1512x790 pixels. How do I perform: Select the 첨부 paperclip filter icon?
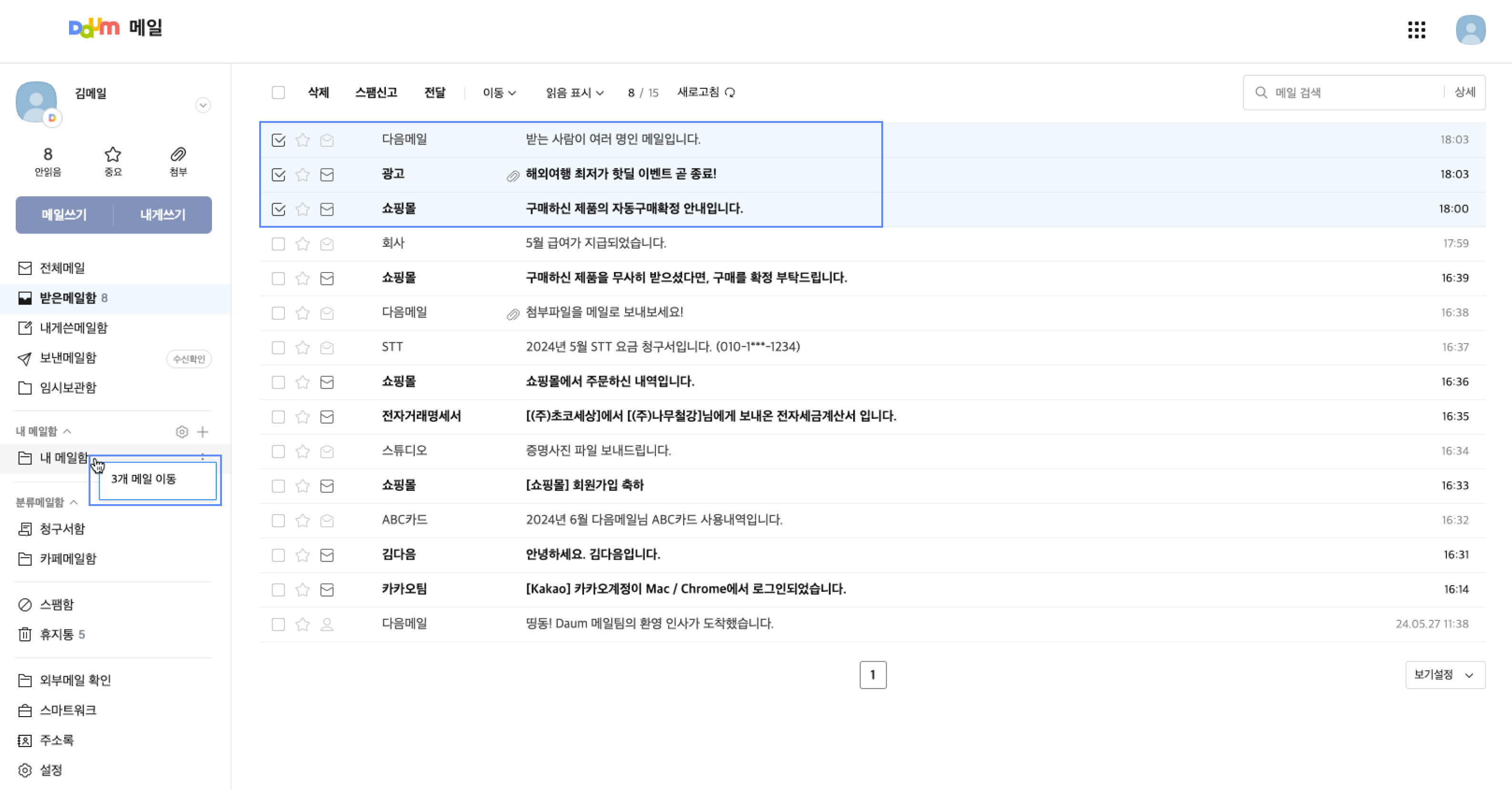point(178,155)
